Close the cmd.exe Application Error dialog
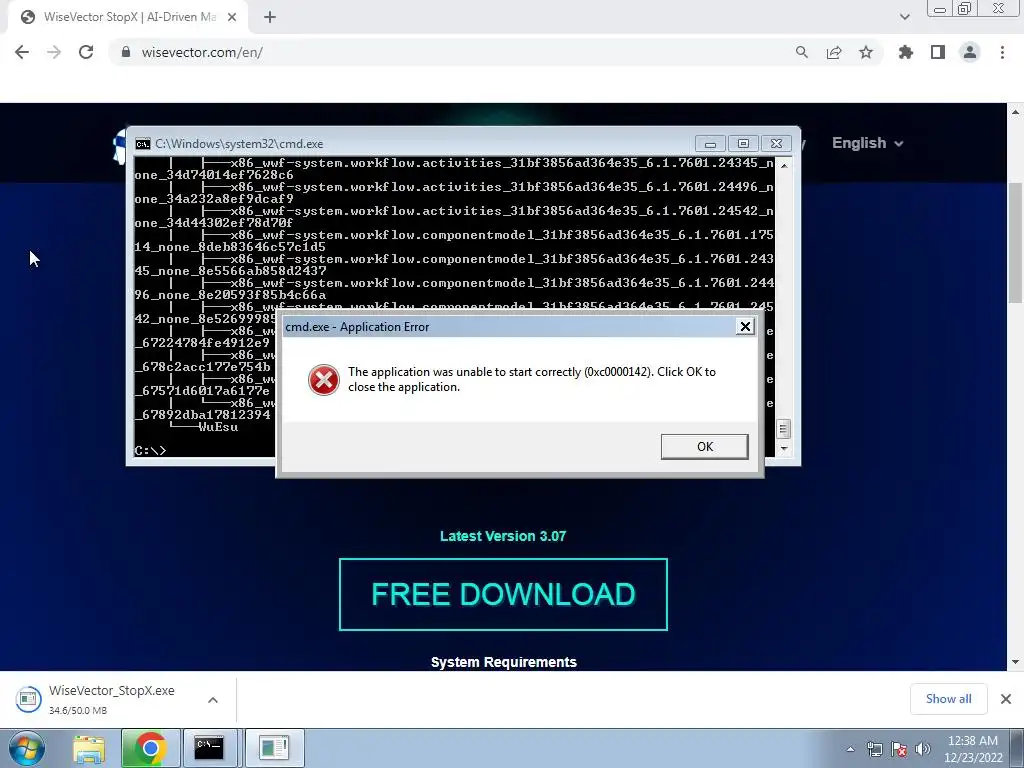The width and height of the screenshot is (1024, 768). coord(744,327)
